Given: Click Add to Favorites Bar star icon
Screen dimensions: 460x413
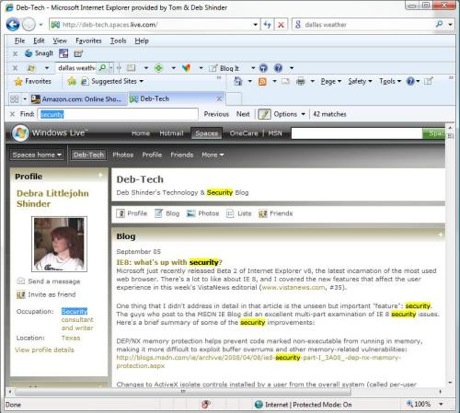Looking at the screenshot, I should pyautogui.click(x=71, y=81).
